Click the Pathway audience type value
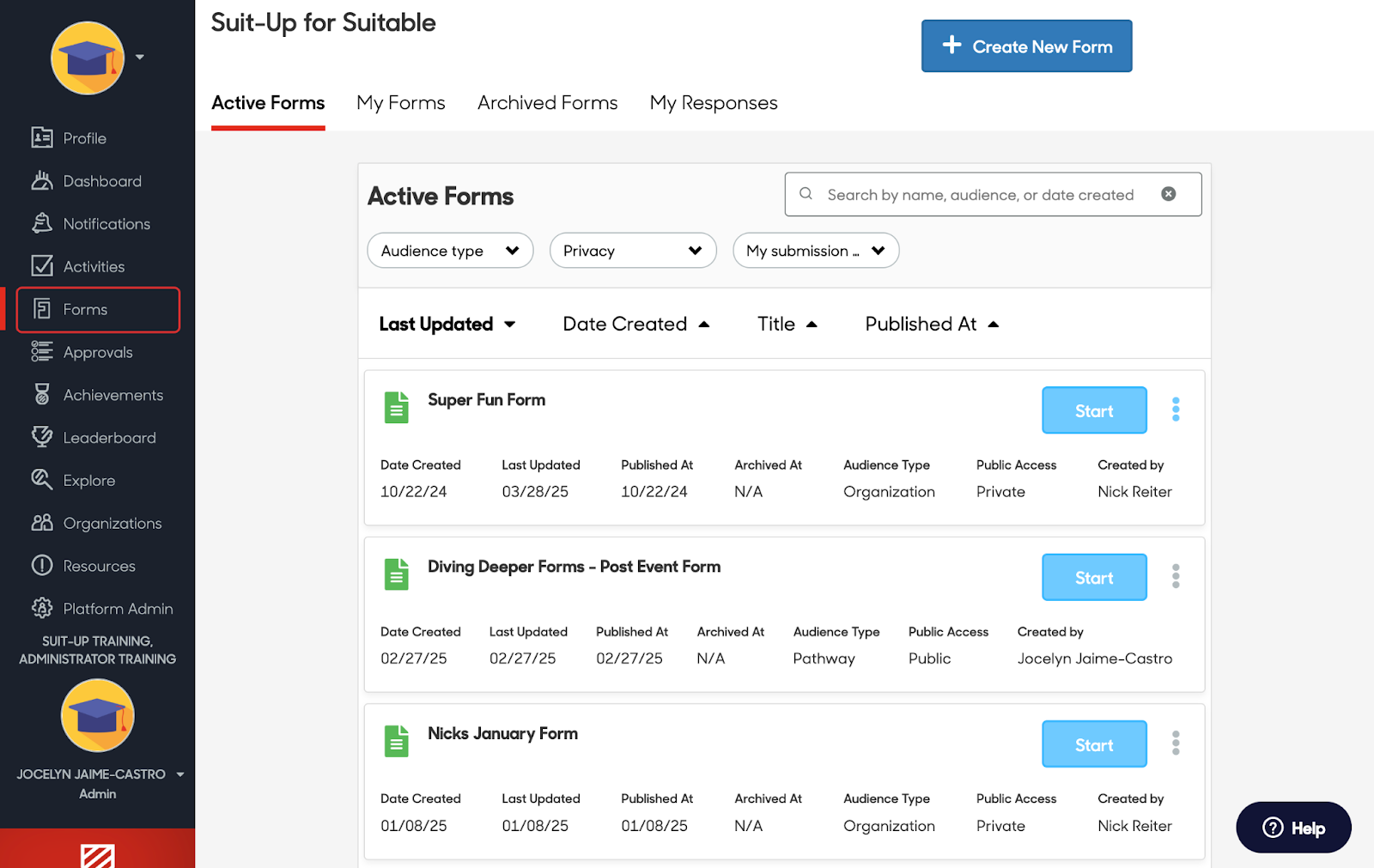The width and height of the screenshot is (1374, 868). coord(824,659)
